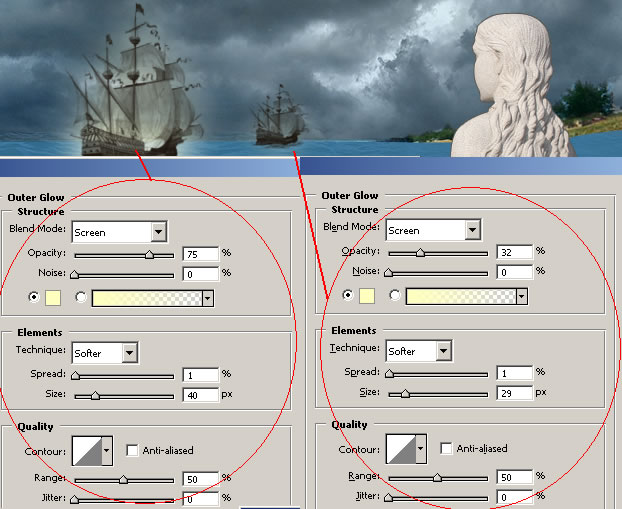Click the Spread value field in right panel
The width and height of the screenshot is (622, 509).
pyautogui.click(x=514, y=373)
